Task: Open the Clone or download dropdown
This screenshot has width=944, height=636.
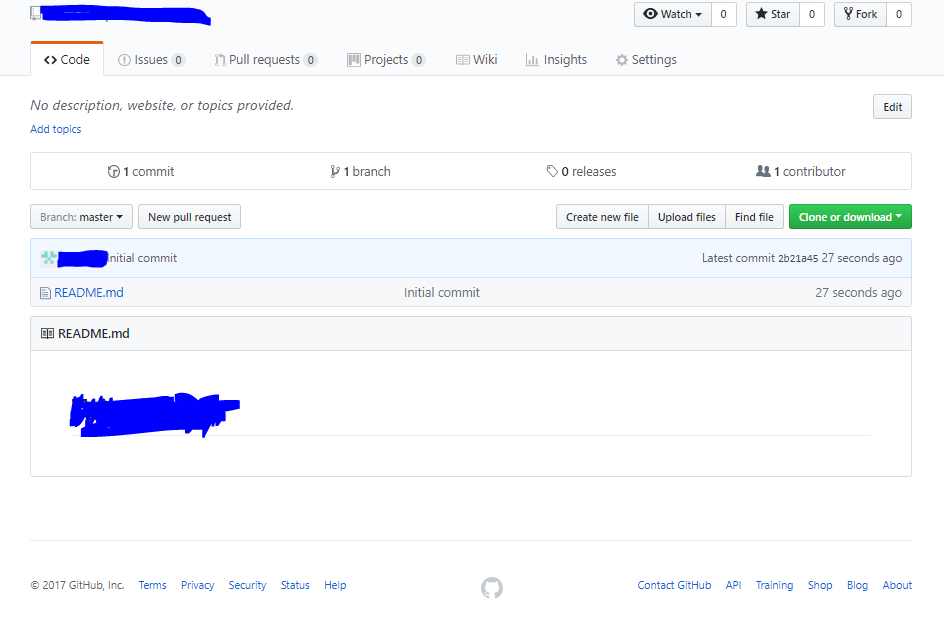Action: (850, 217)
